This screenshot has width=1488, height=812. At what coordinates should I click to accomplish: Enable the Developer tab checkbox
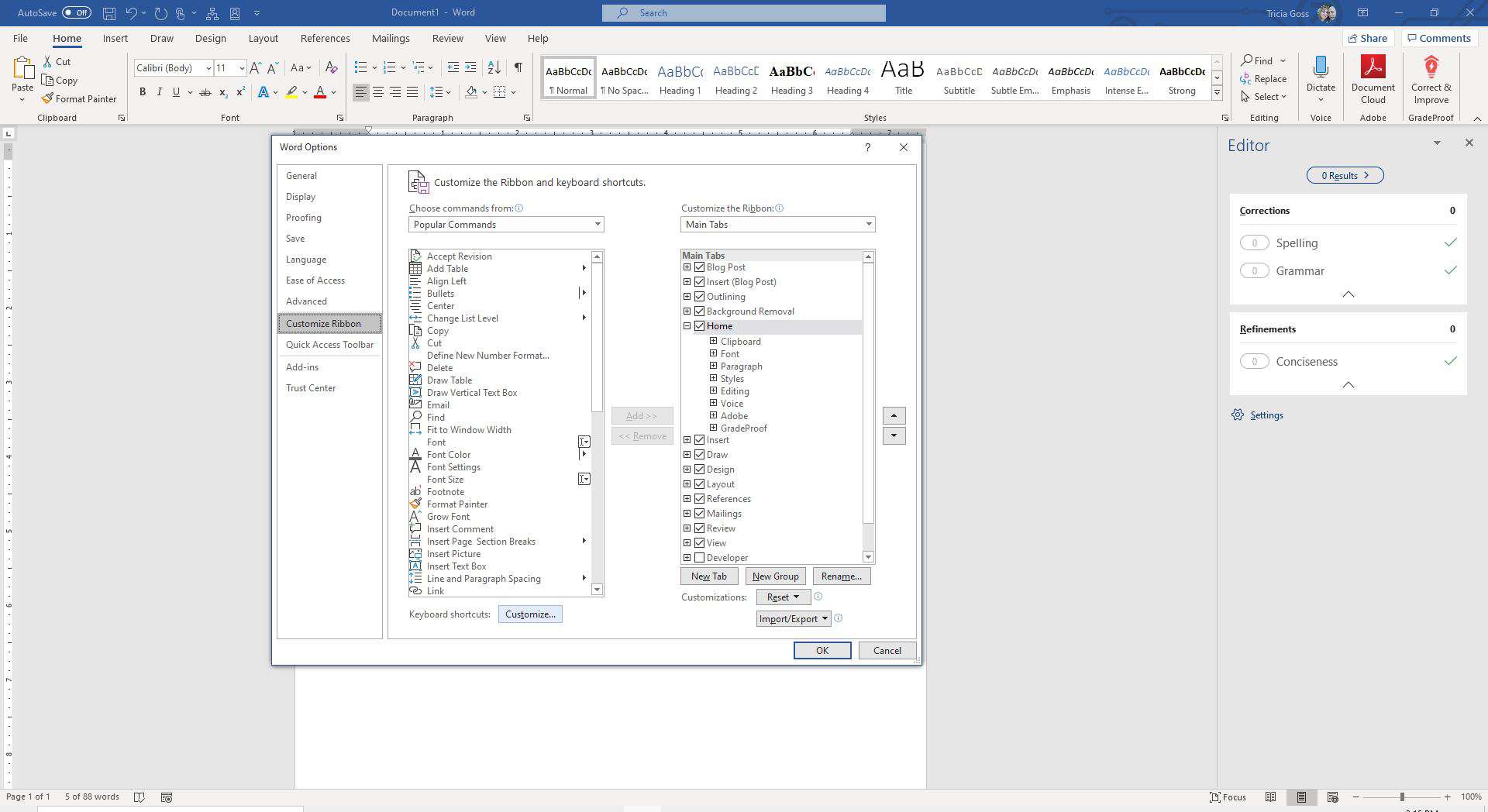coord(699,558)
